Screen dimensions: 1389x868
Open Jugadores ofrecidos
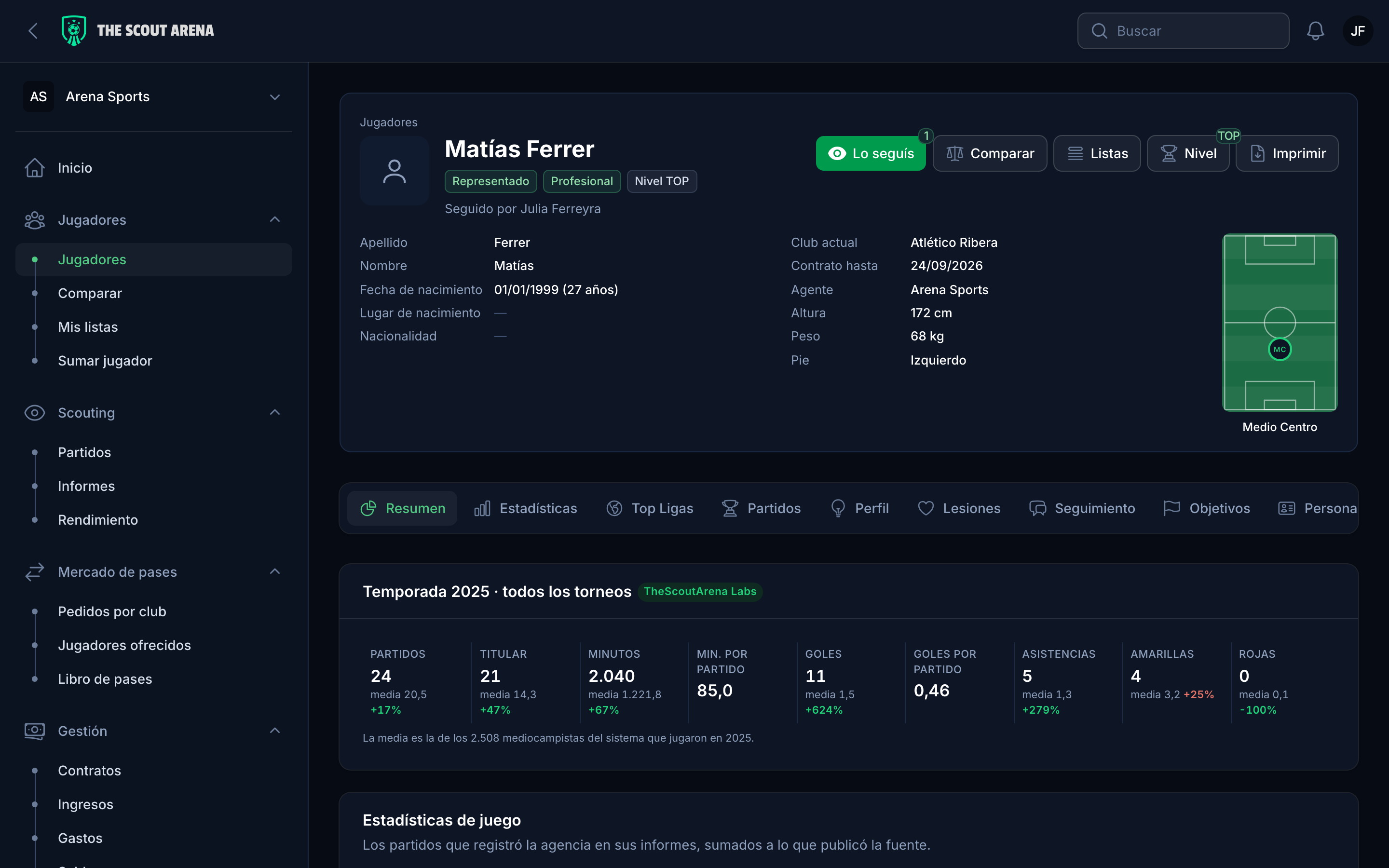[x=154, y=645]
